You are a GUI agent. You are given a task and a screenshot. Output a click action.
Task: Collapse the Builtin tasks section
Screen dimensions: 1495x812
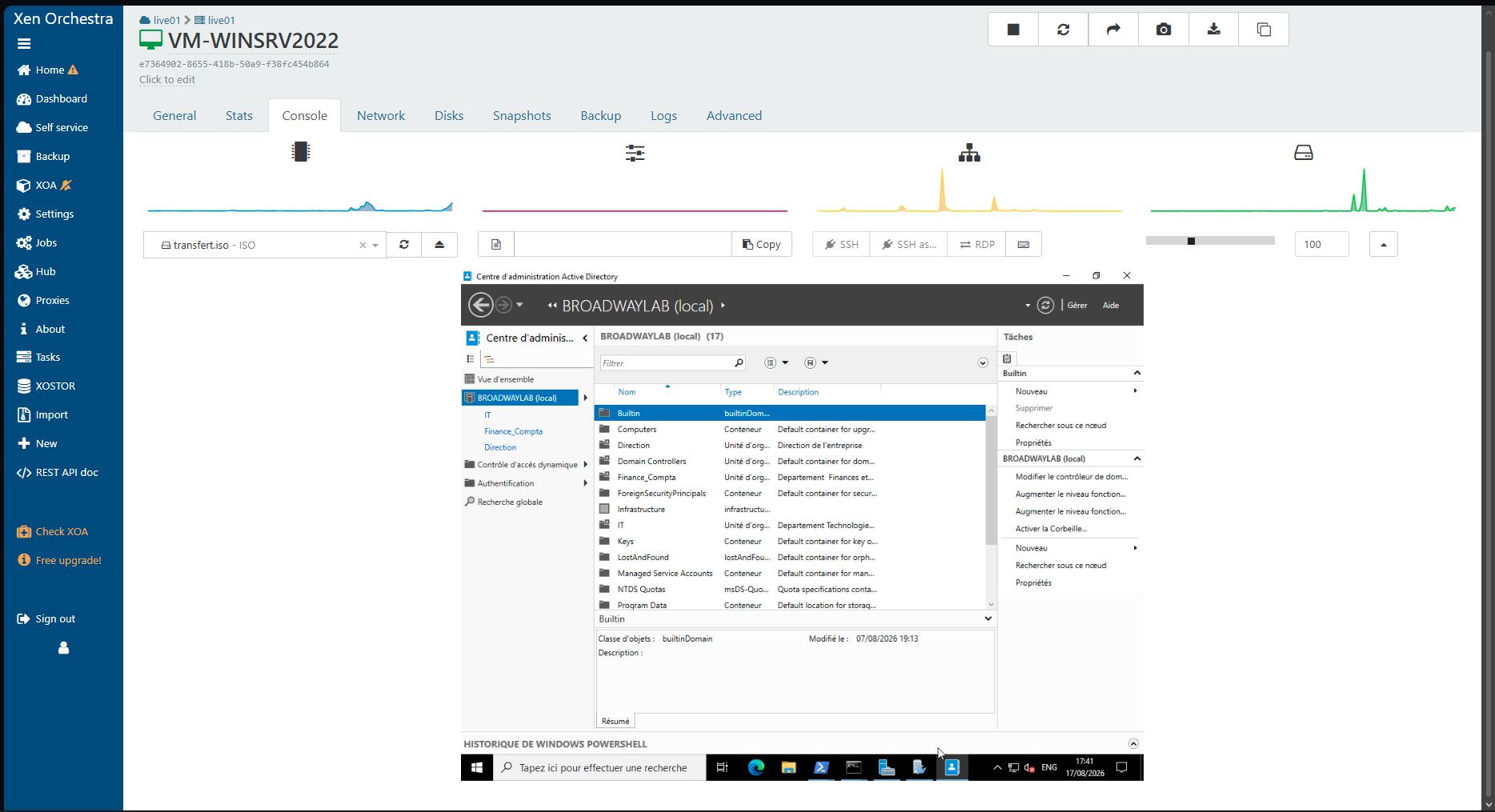[1136, 373]
